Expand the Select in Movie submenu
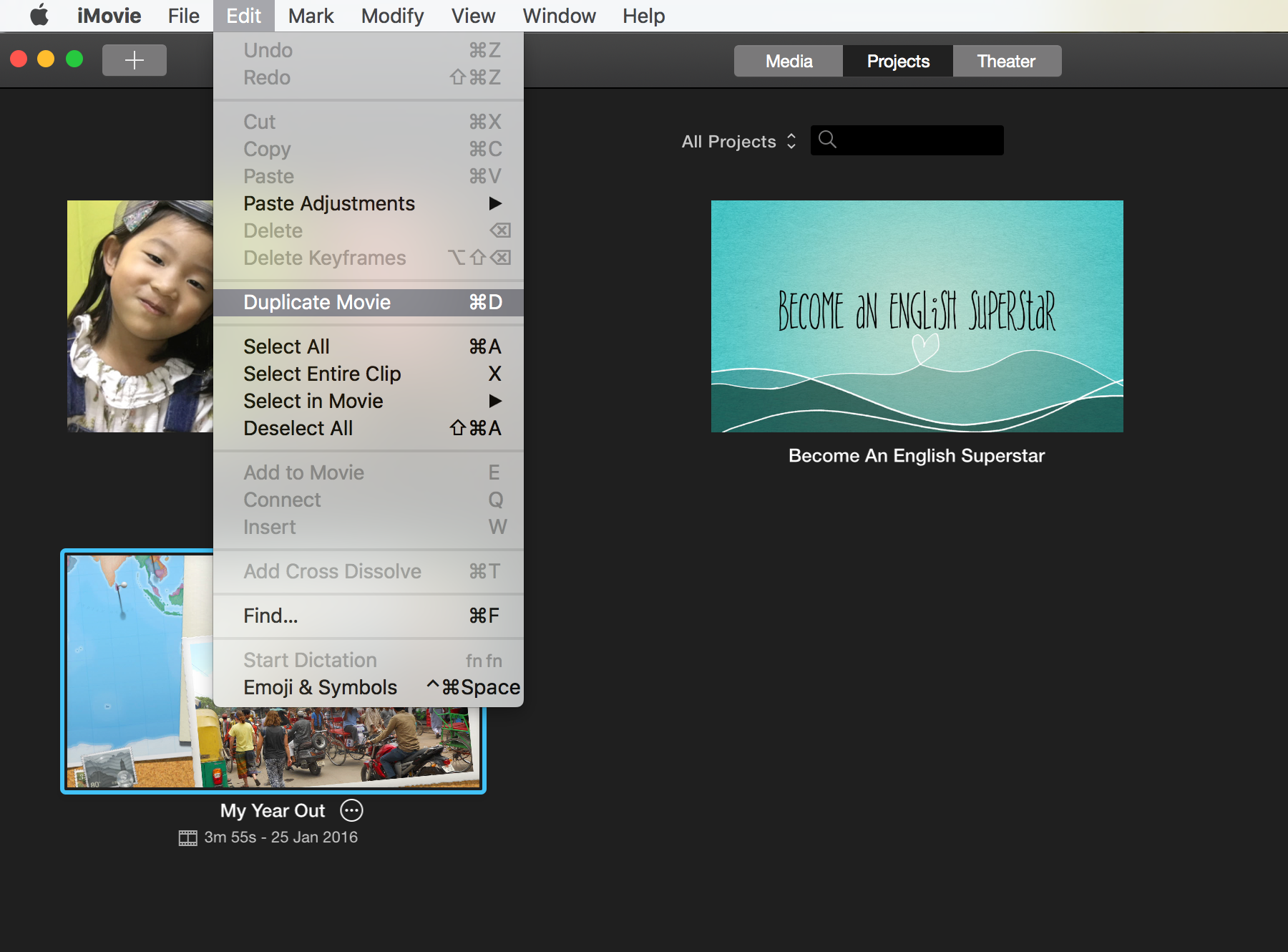Image resolution: width=1288 pixels, height=952 pixels. click(494, 401)
